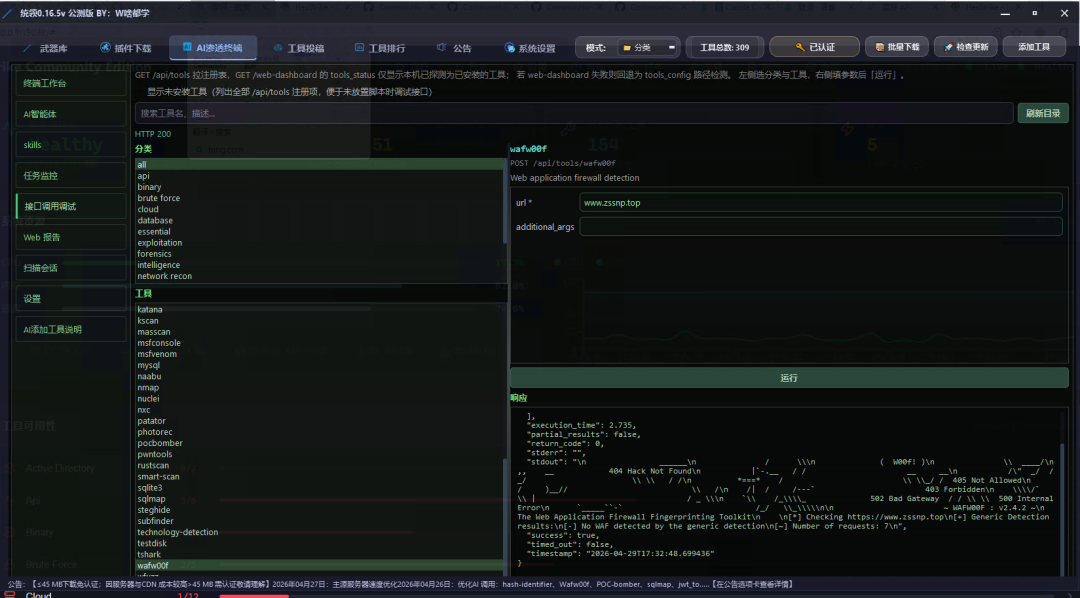This screenshot has height=598, width=1080.
Task: Open the 模式 分类 dropdown
Action: pos(648,48)
